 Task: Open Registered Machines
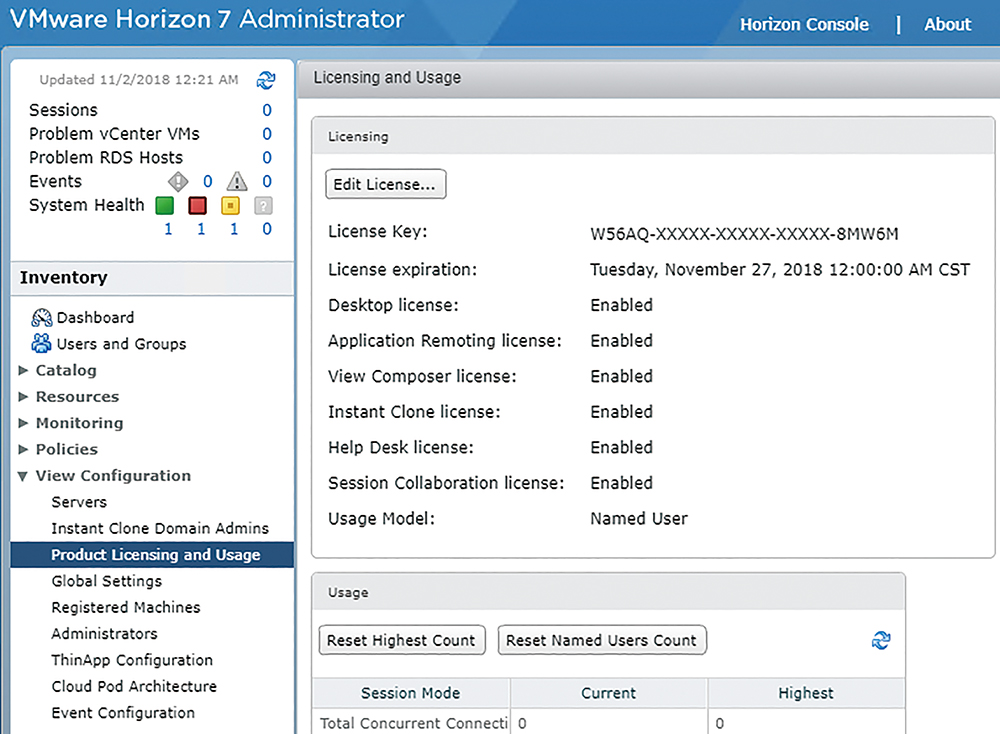(x=126, y=608)
